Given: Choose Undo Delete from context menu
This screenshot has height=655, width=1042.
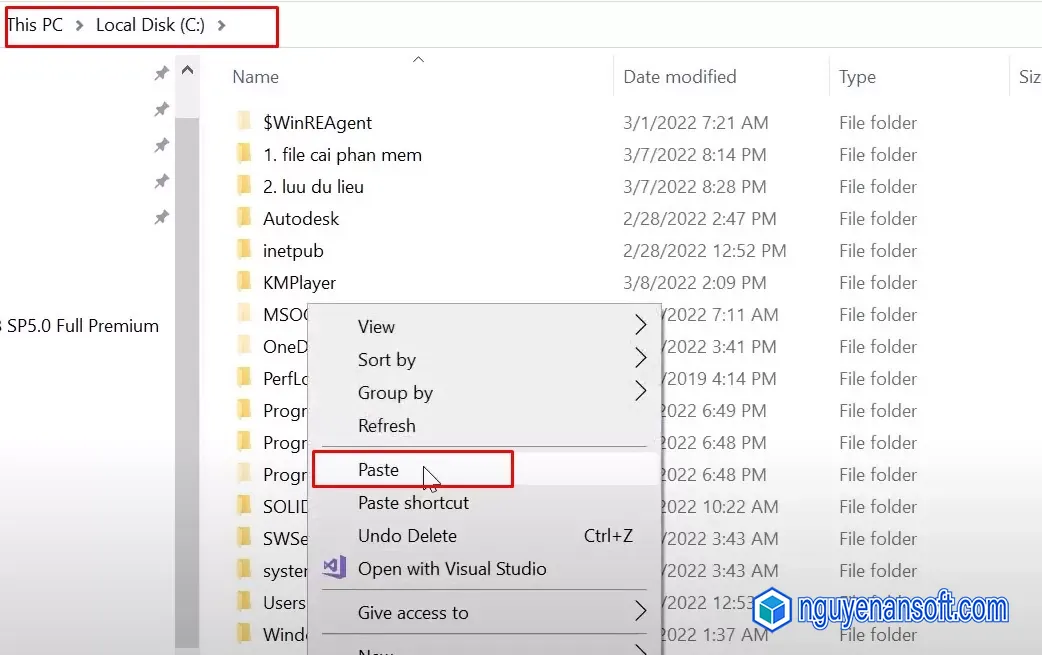Looking at the screenshot, I should 407,535.
